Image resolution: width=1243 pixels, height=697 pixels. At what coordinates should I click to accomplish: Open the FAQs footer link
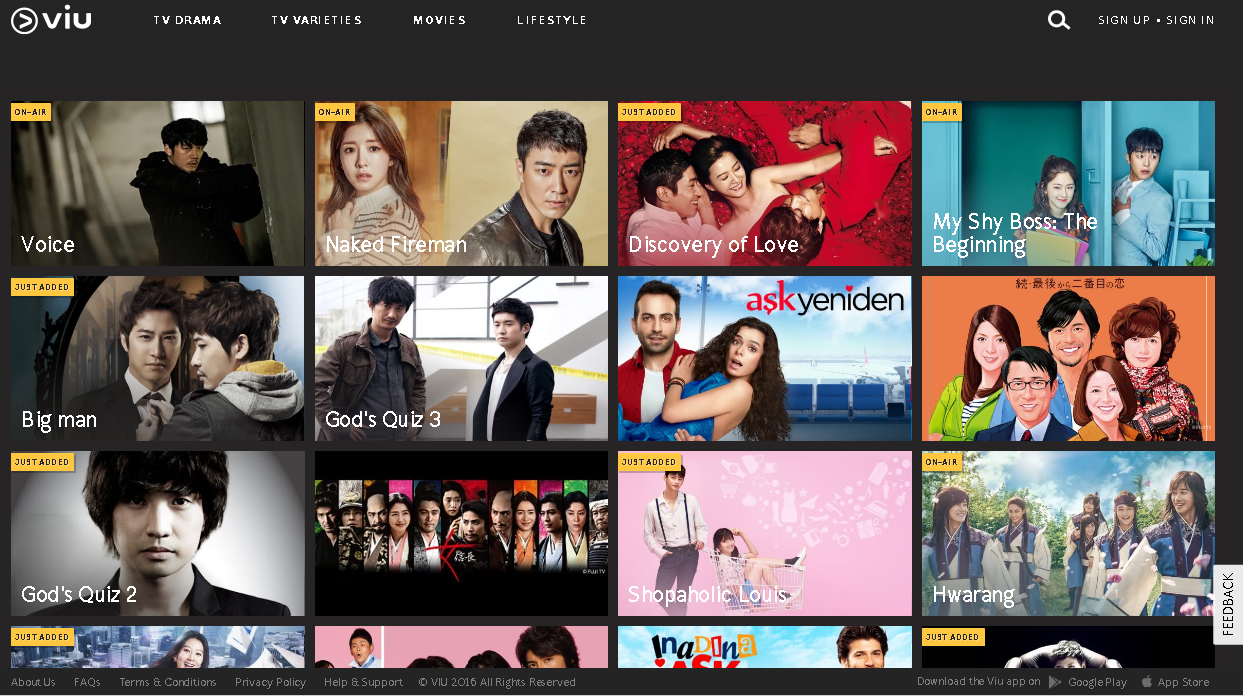click(x=87, y=682)
